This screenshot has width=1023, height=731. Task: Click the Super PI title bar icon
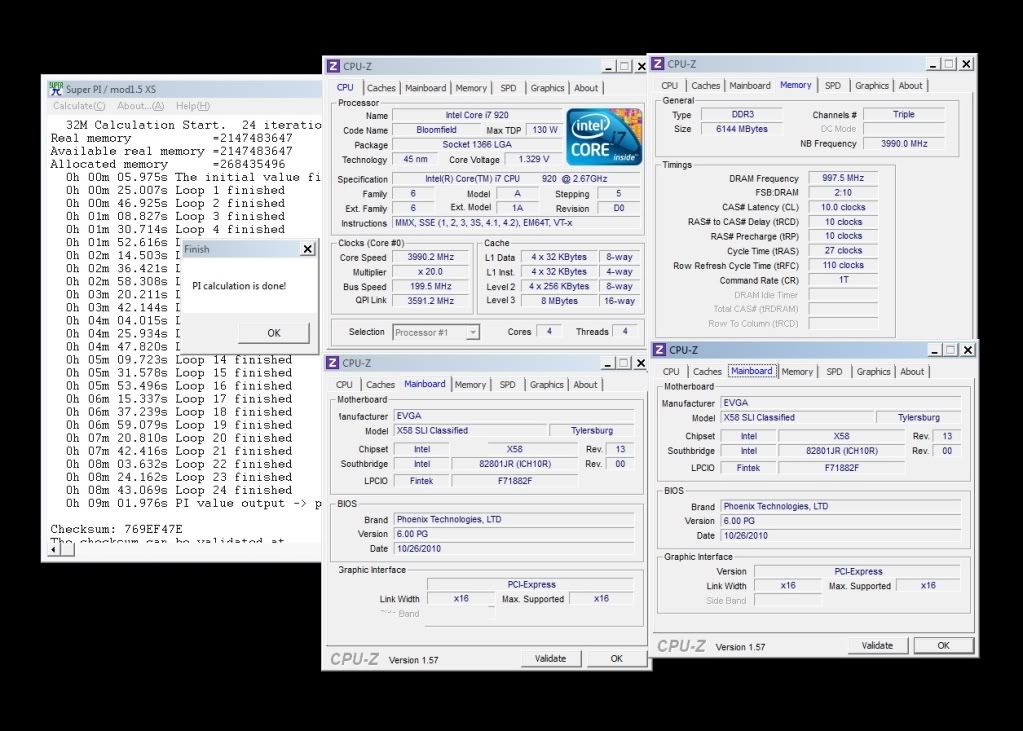pyautogui.click(x=57, y=89)
